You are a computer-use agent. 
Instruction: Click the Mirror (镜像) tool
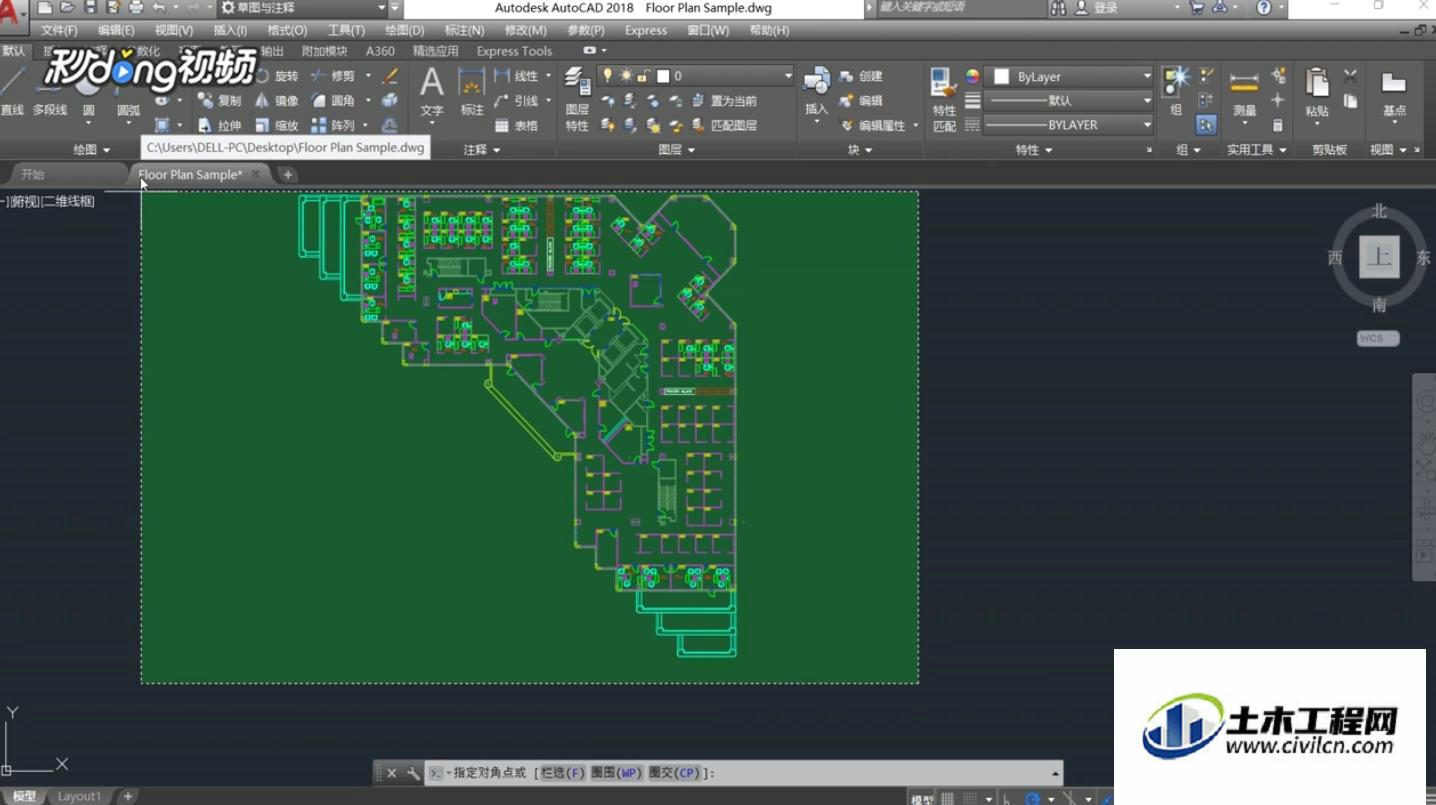(276, 101)
